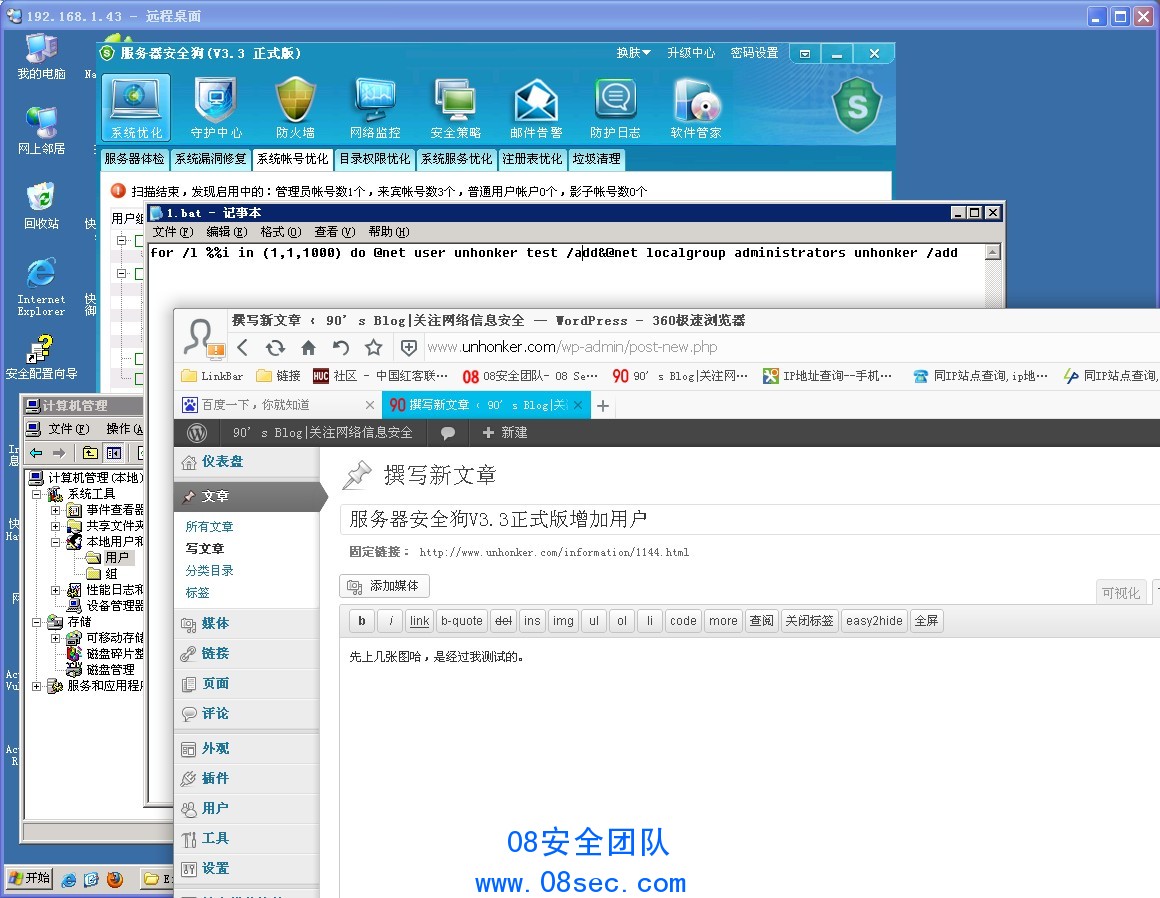Collapse the 系统工具 tree node
1160x898 pixels.
(x=36, y=493)
